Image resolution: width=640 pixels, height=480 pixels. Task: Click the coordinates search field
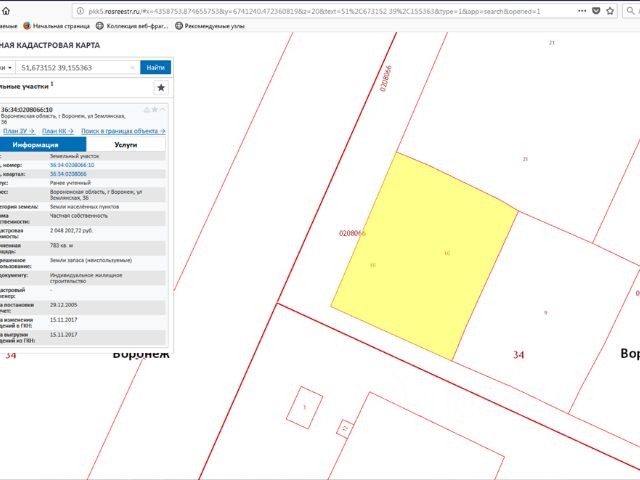click(73, 67)
